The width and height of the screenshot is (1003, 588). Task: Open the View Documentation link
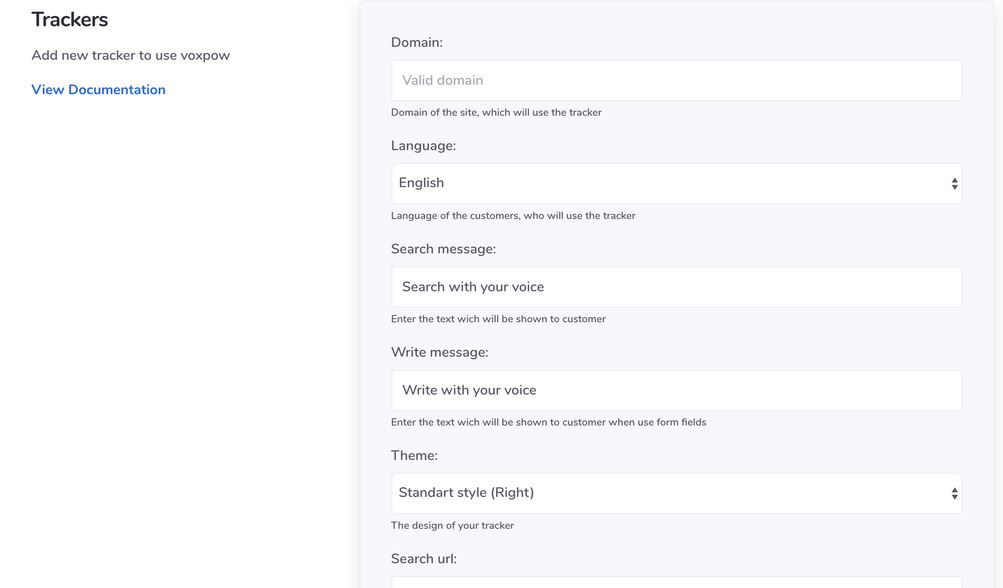tap(99, 90)
